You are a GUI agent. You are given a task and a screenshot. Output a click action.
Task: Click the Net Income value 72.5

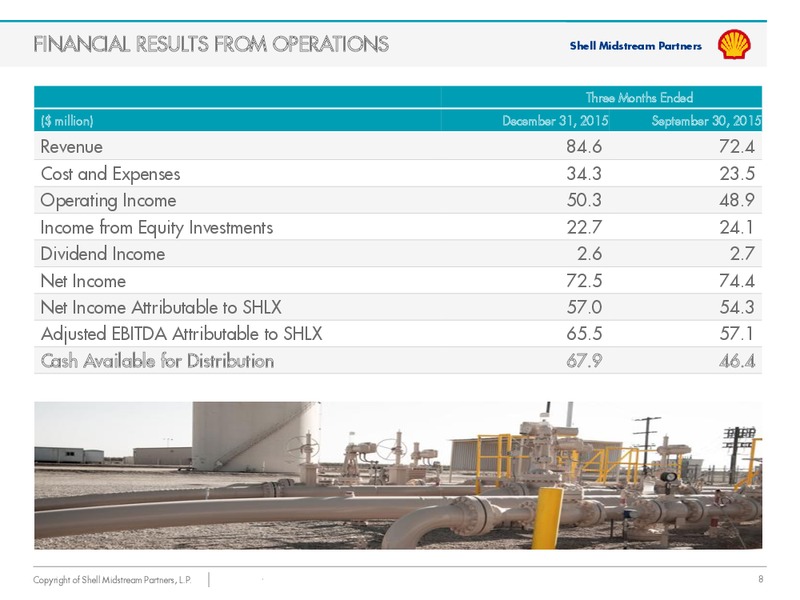(584, 281)
